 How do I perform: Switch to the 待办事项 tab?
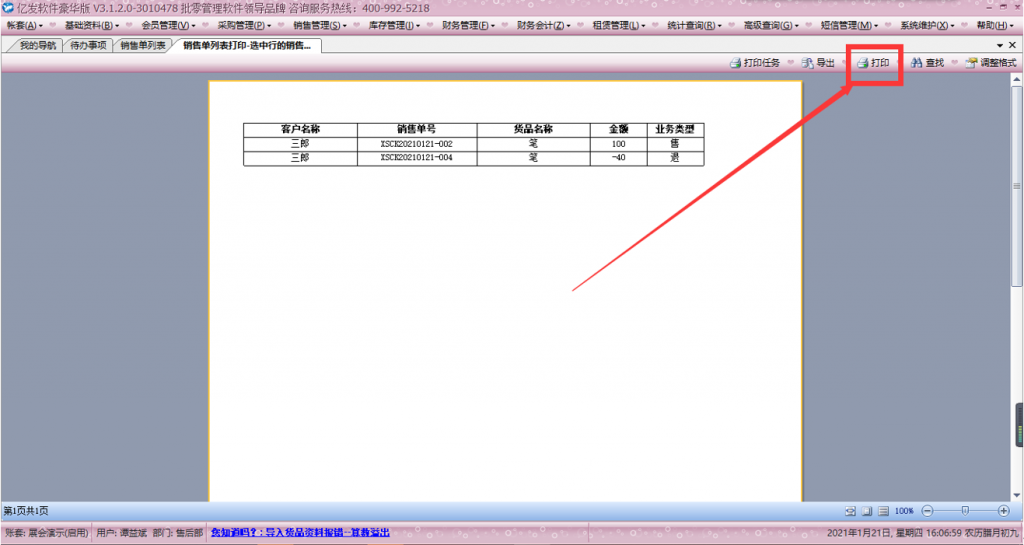[x=88, y=46]
